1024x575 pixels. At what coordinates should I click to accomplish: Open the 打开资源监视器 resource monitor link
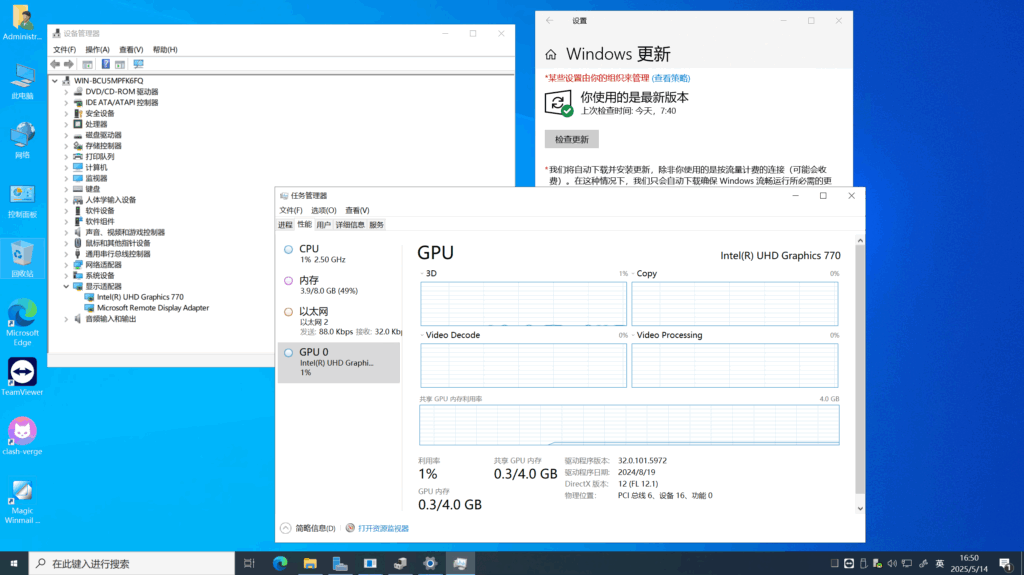tap(383, 529)
